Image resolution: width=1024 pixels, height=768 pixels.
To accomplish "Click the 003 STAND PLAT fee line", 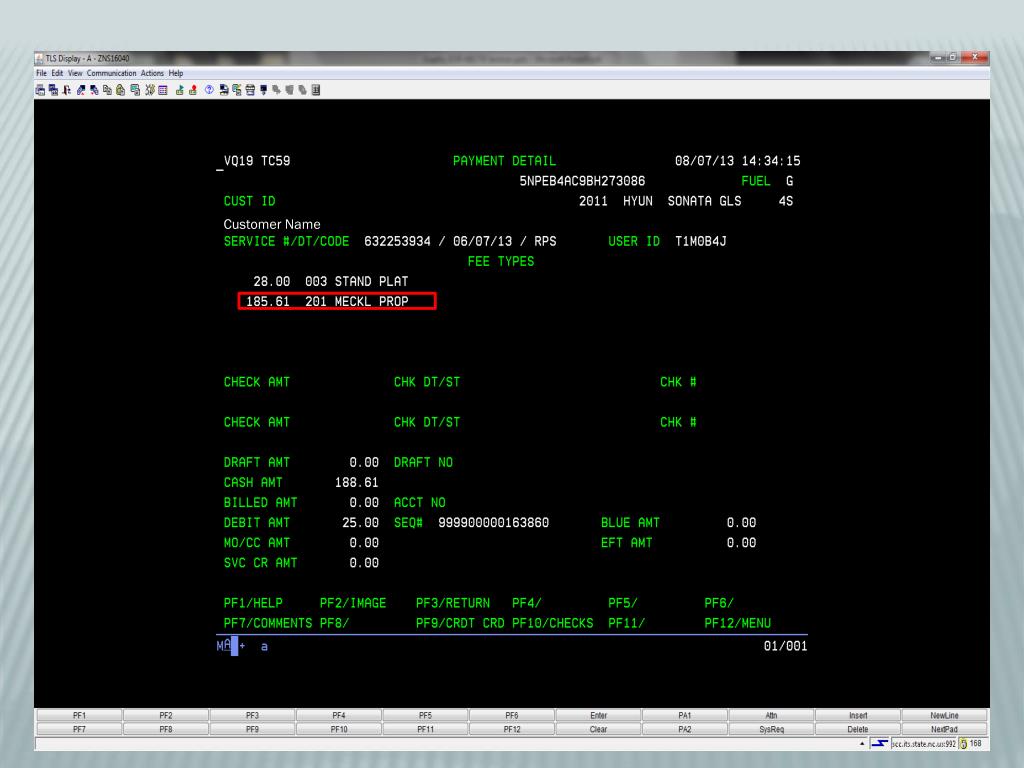I will (x=330, y=281).
